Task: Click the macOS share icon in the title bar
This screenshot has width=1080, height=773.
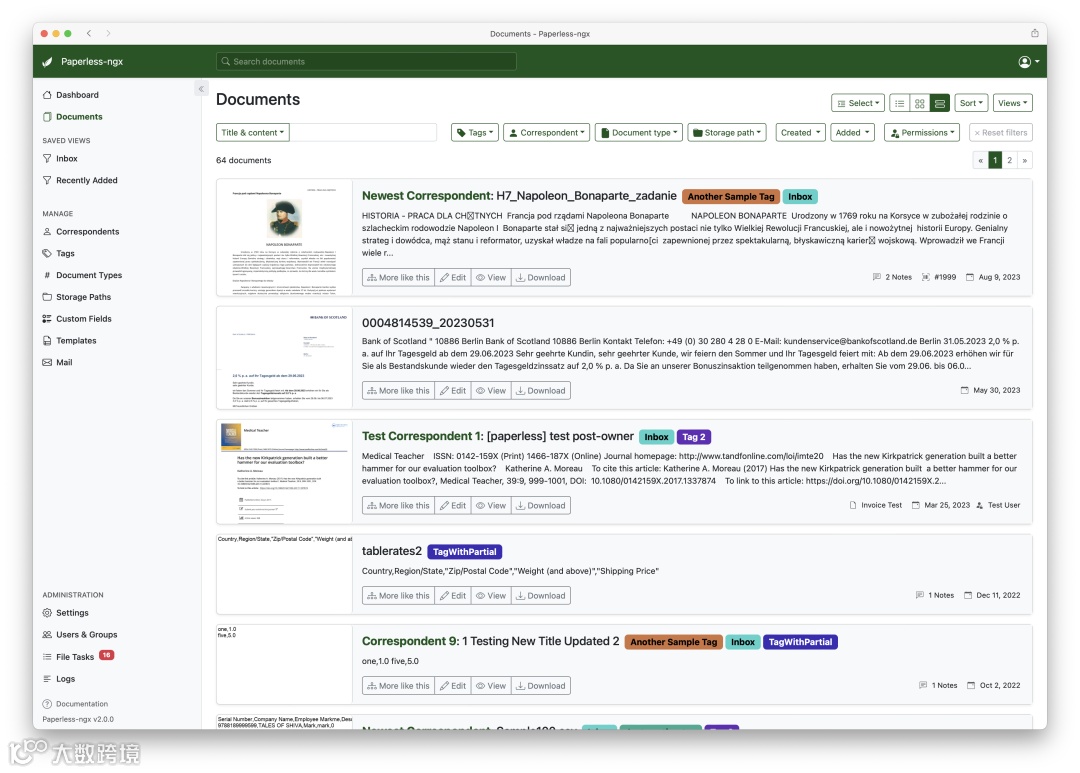Action: [x=1035, y=33]
